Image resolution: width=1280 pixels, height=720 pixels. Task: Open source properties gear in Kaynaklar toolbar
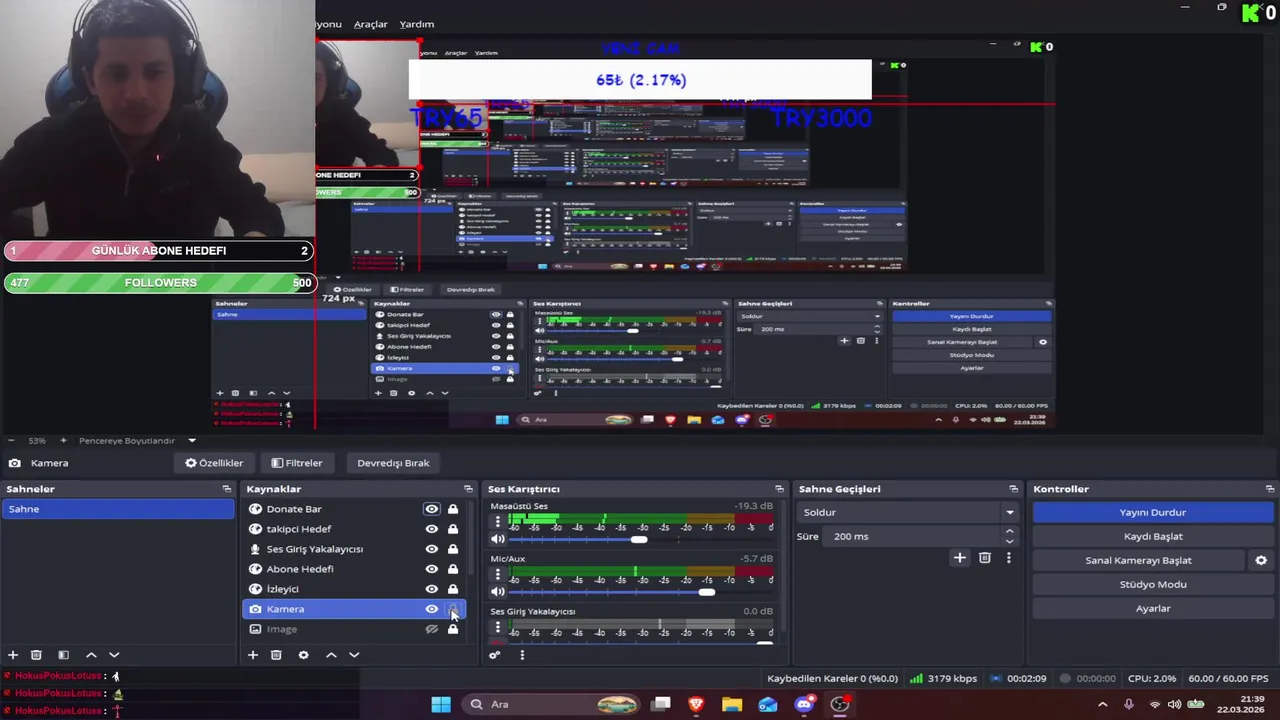click(304, 655)
